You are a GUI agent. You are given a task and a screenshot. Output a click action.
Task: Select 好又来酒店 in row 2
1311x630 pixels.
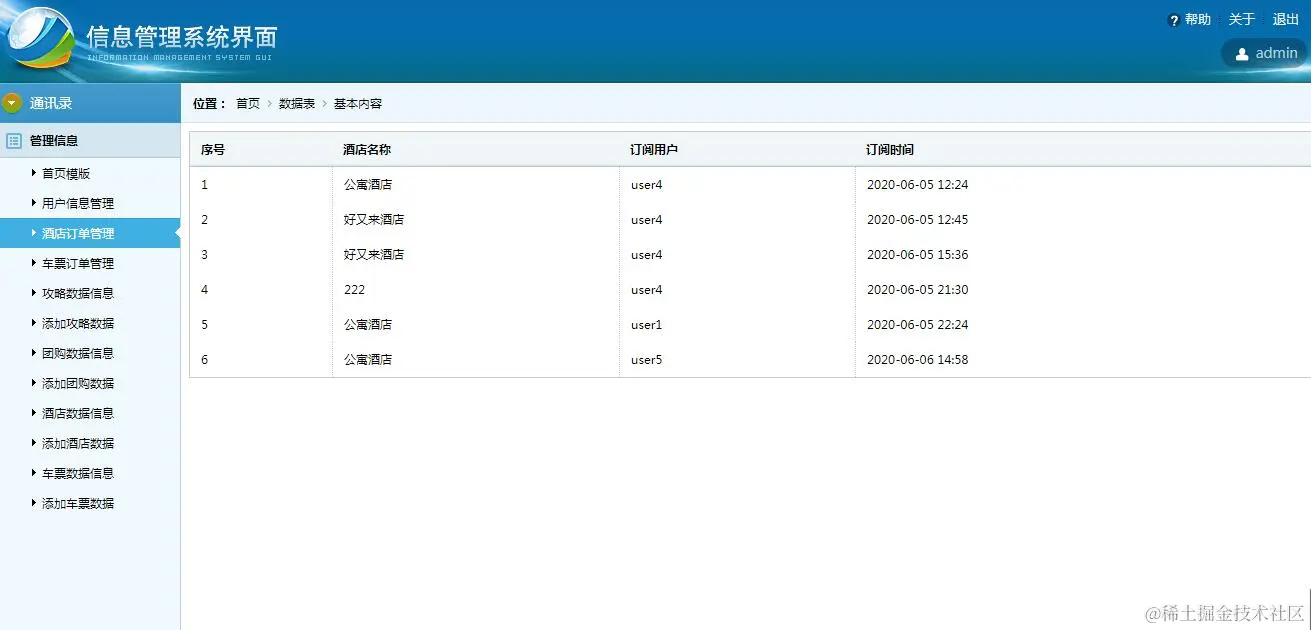point(374,220)
